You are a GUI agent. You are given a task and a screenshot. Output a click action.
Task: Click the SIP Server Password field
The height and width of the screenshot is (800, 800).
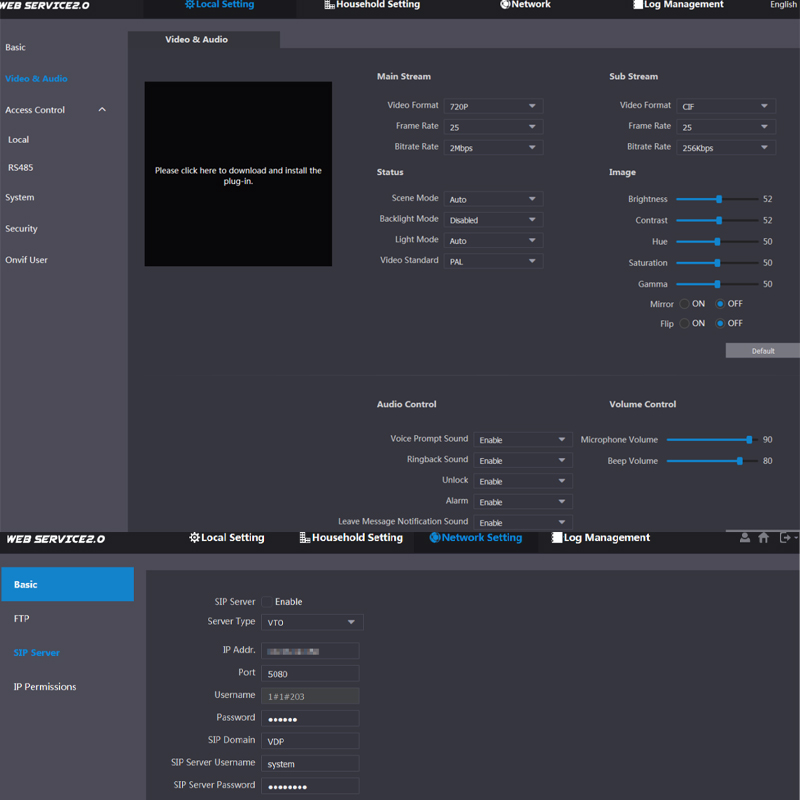(310, 786)
